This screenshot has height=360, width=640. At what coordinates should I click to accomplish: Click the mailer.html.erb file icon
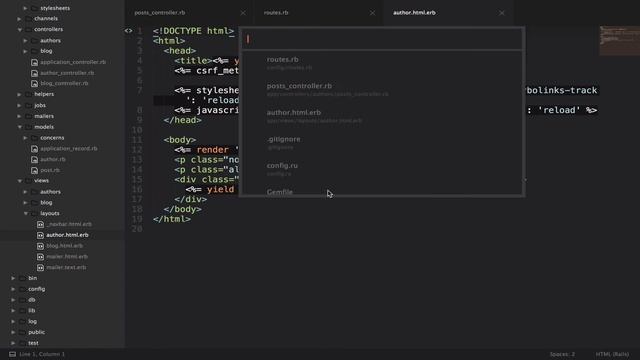coord(40,257)
